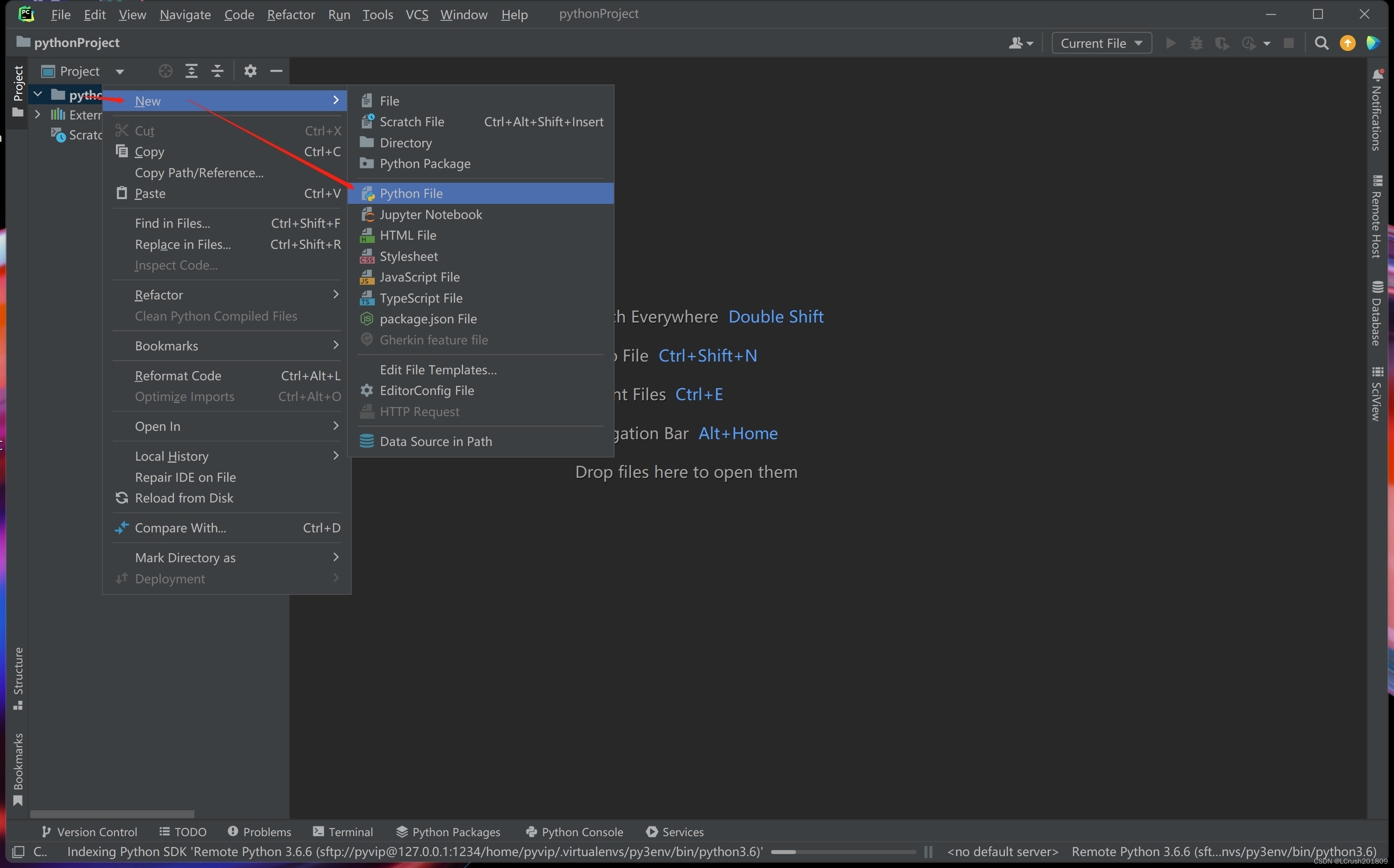Open the Python Console tool window
This screenshot has height=868, width=1394.
click(x=574, y=831)
